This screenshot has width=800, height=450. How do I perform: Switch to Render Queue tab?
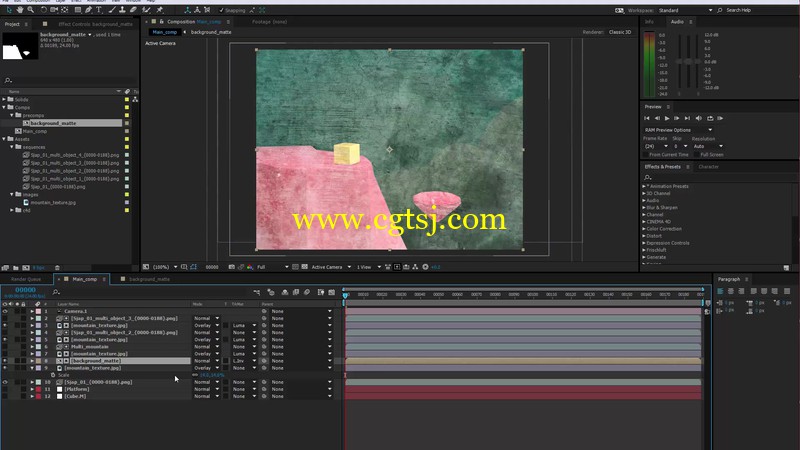click(26, 280)
